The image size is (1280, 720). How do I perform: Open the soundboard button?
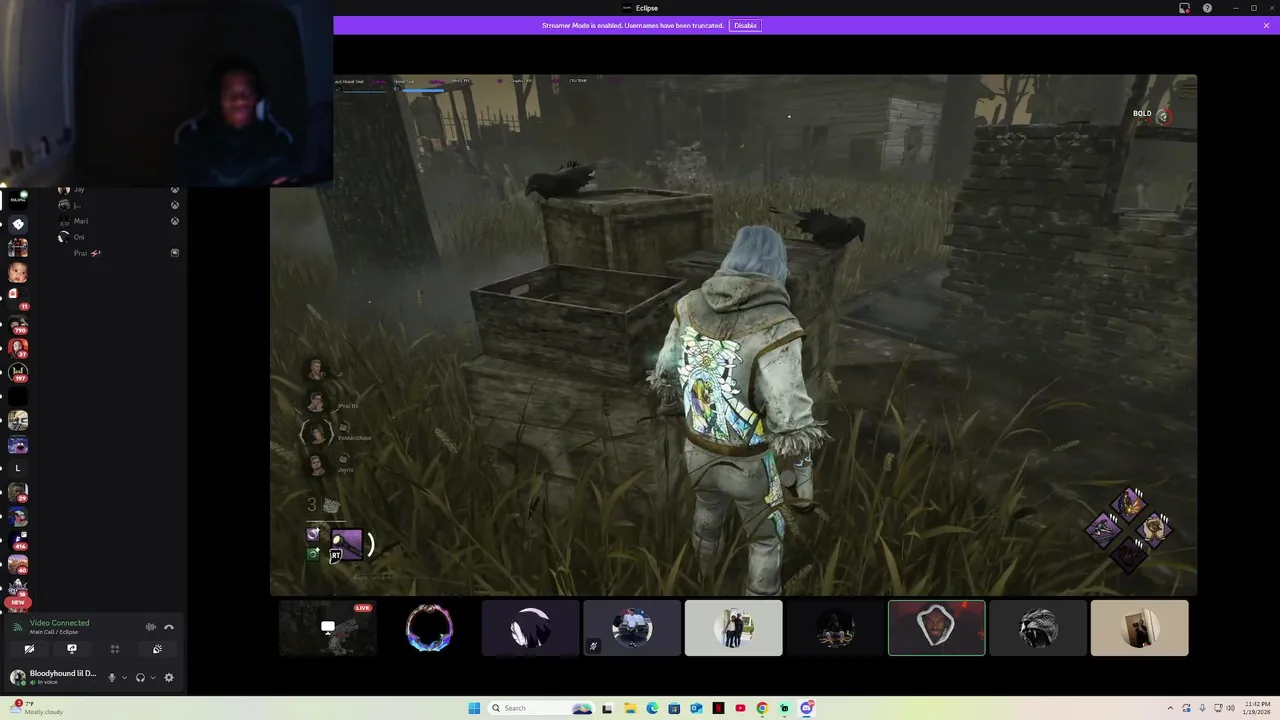click(157, 649)
